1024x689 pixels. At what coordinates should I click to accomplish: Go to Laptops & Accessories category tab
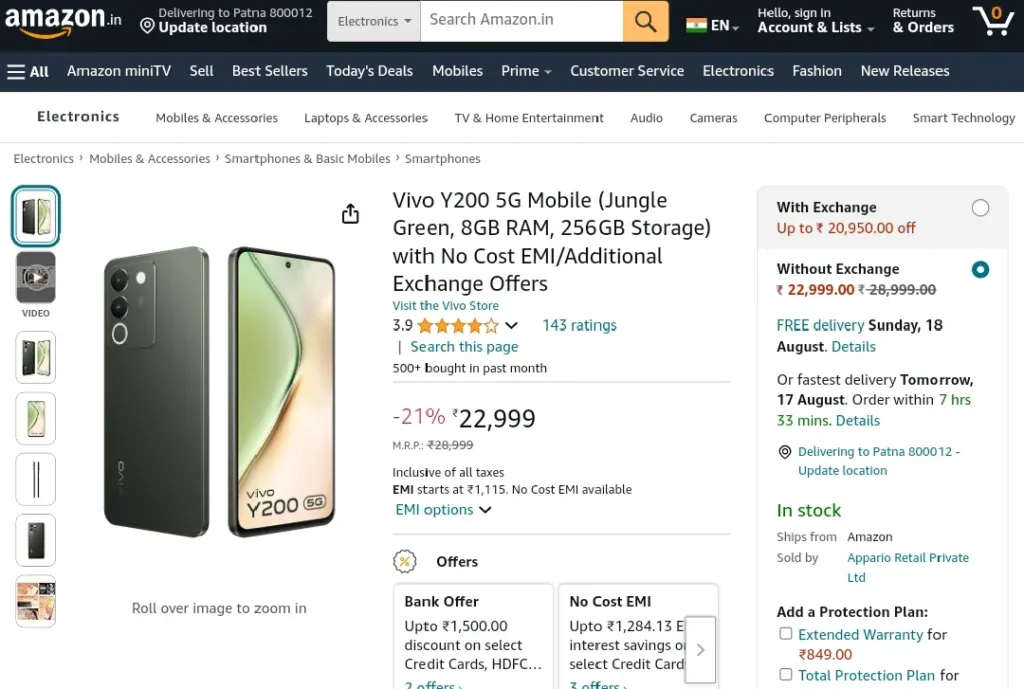coord(366,118)
